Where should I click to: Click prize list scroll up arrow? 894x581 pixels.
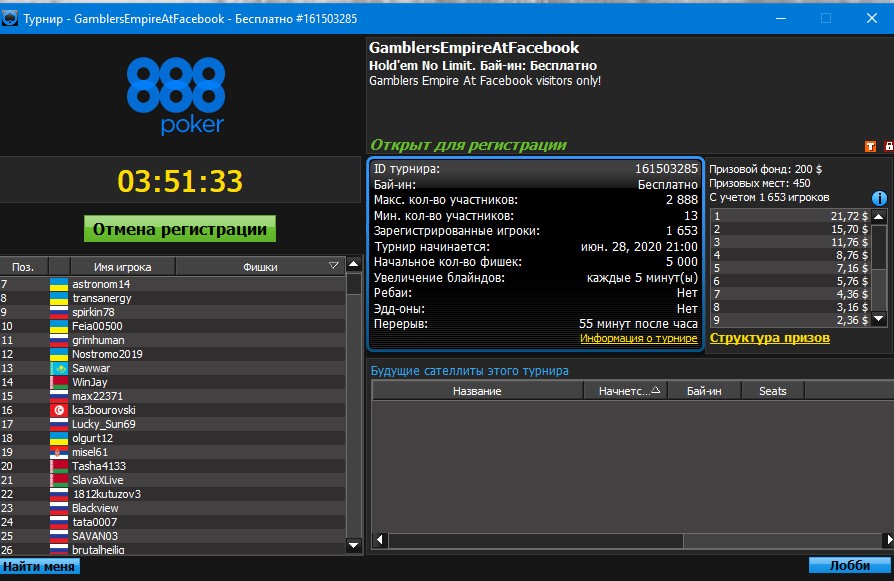[x=879, y=216]
